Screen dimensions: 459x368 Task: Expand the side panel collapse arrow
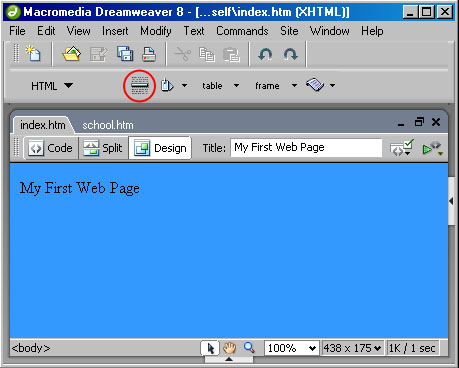pos(451,201)
